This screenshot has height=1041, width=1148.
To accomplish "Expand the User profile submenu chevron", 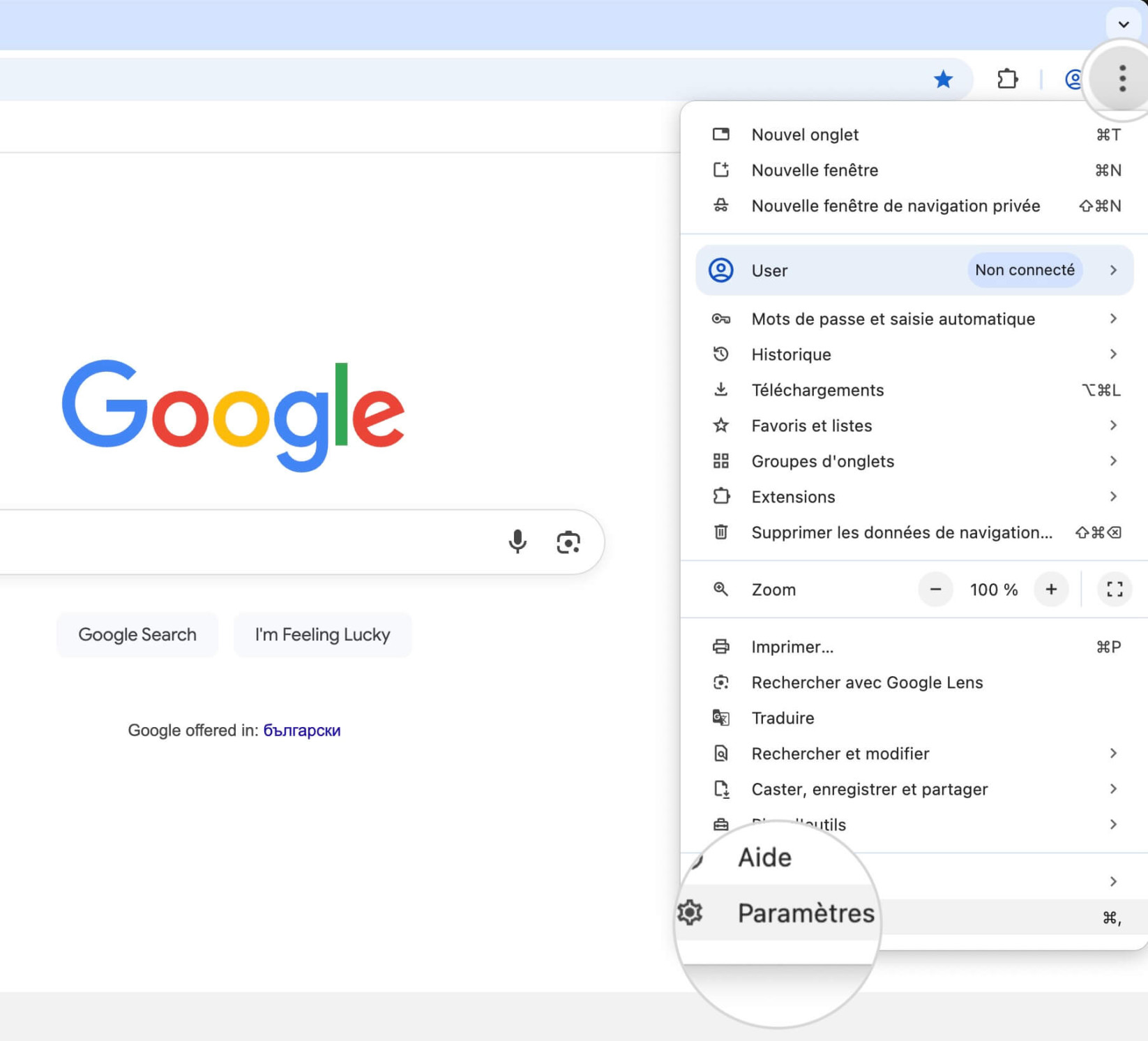I will coord(1113,270).
